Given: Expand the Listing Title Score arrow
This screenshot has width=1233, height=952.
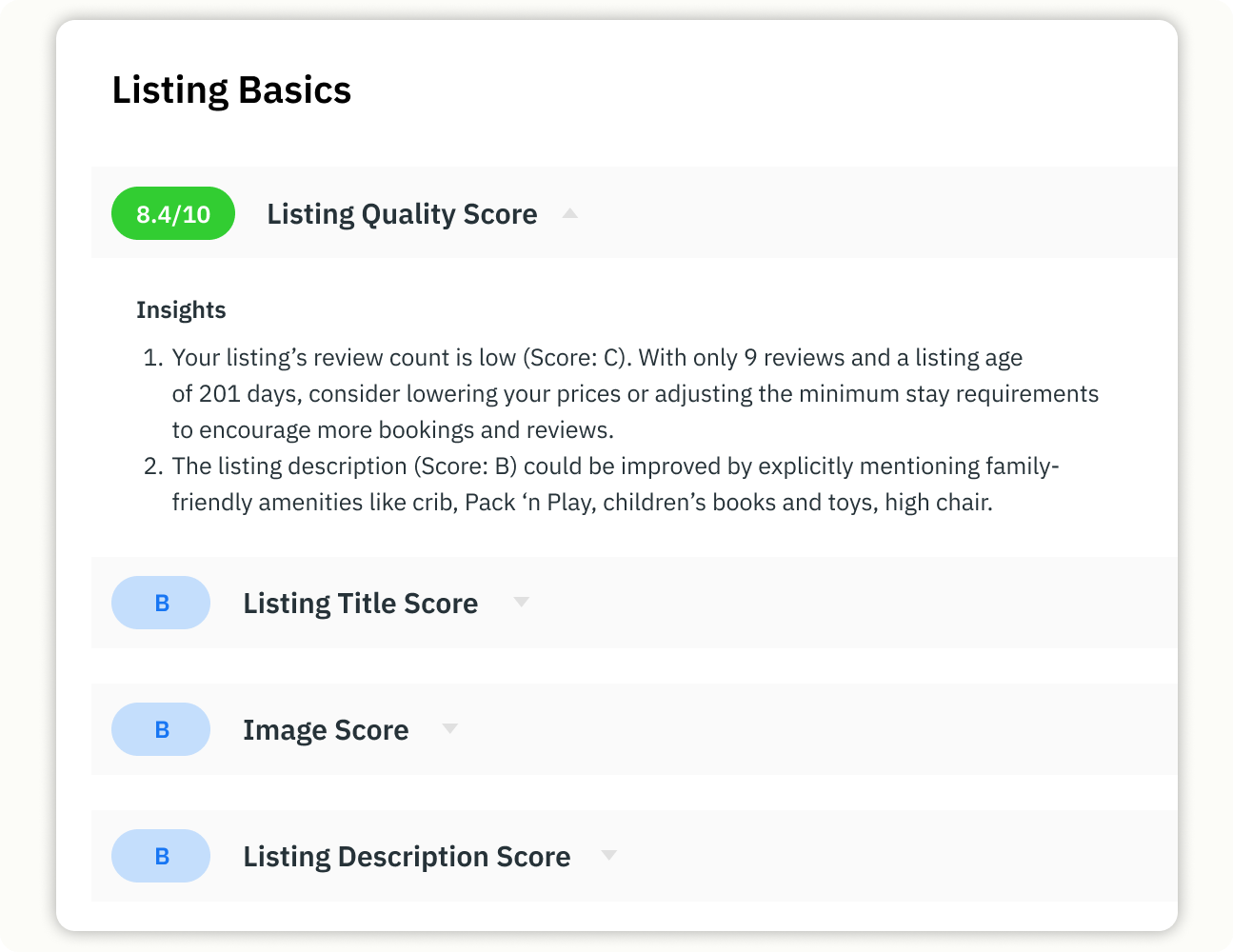Looking at the screenshot, I should point(521,602).
